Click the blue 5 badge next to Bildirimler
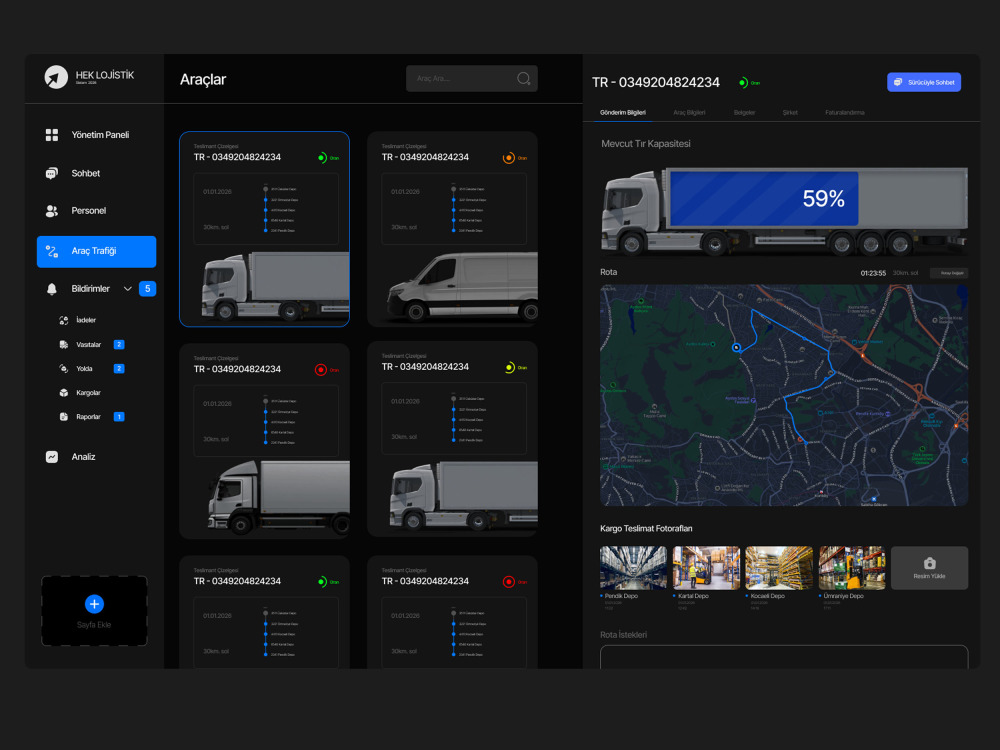This screenshot has height=750, width=1000. tap(147, 289)
